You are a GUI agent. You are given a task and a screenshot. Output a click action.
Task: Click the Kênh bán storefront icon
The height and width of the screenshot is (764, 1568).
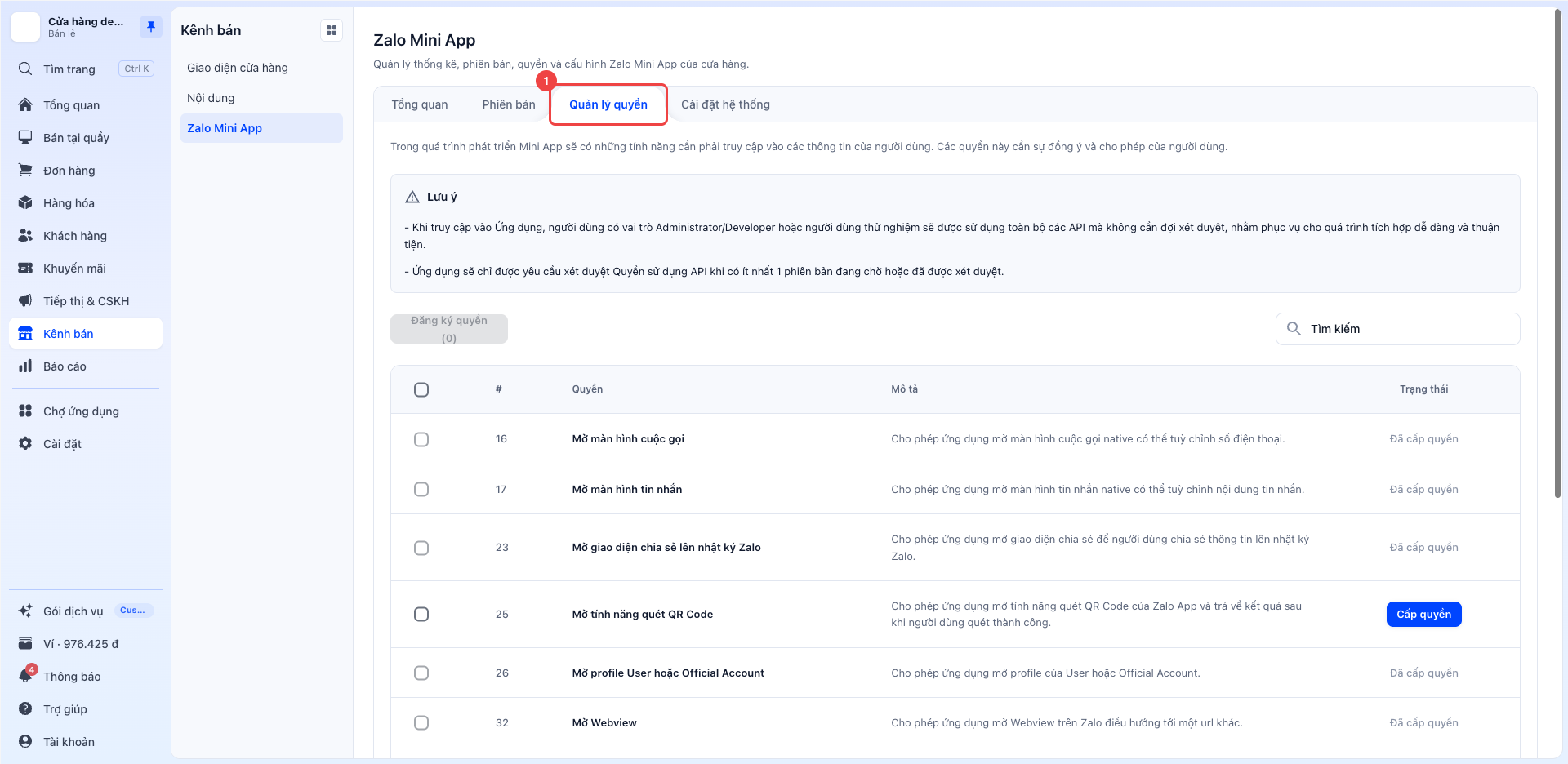(x=25, y=333)
